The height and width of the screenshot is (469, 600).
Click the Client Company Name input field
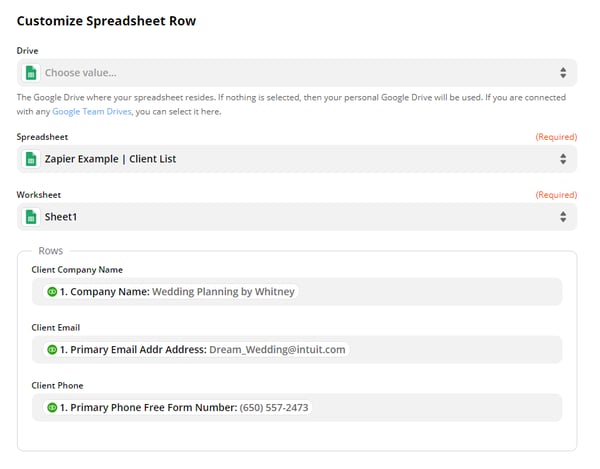(x=297, y=292)
